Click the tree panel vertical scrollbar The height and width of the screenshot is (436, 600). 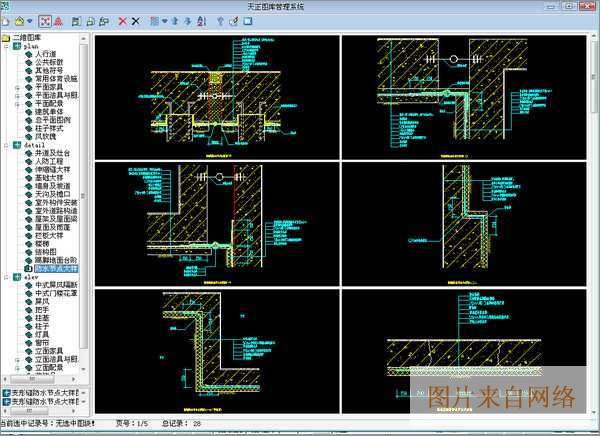[88, 200]
